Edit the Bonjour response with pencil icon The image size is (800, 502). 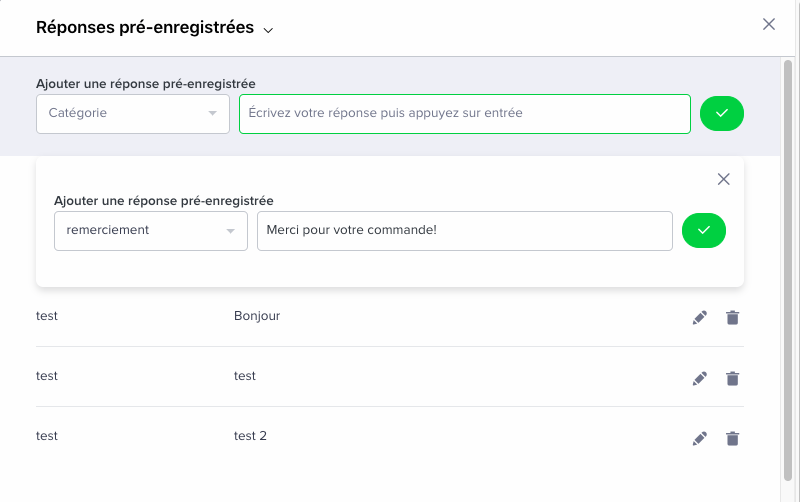pos(699,317)
